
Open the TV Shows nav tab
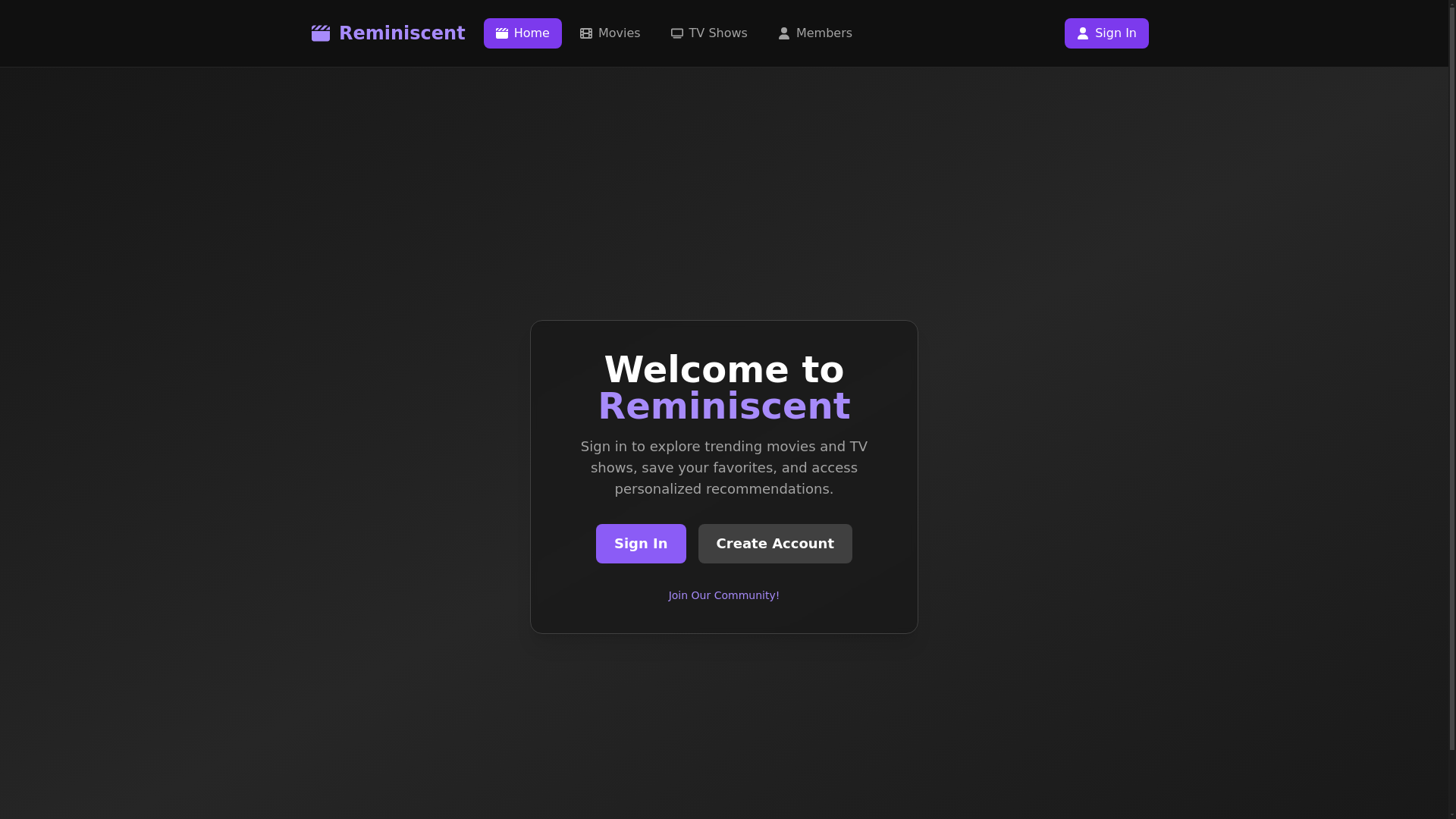click(709, 33)
